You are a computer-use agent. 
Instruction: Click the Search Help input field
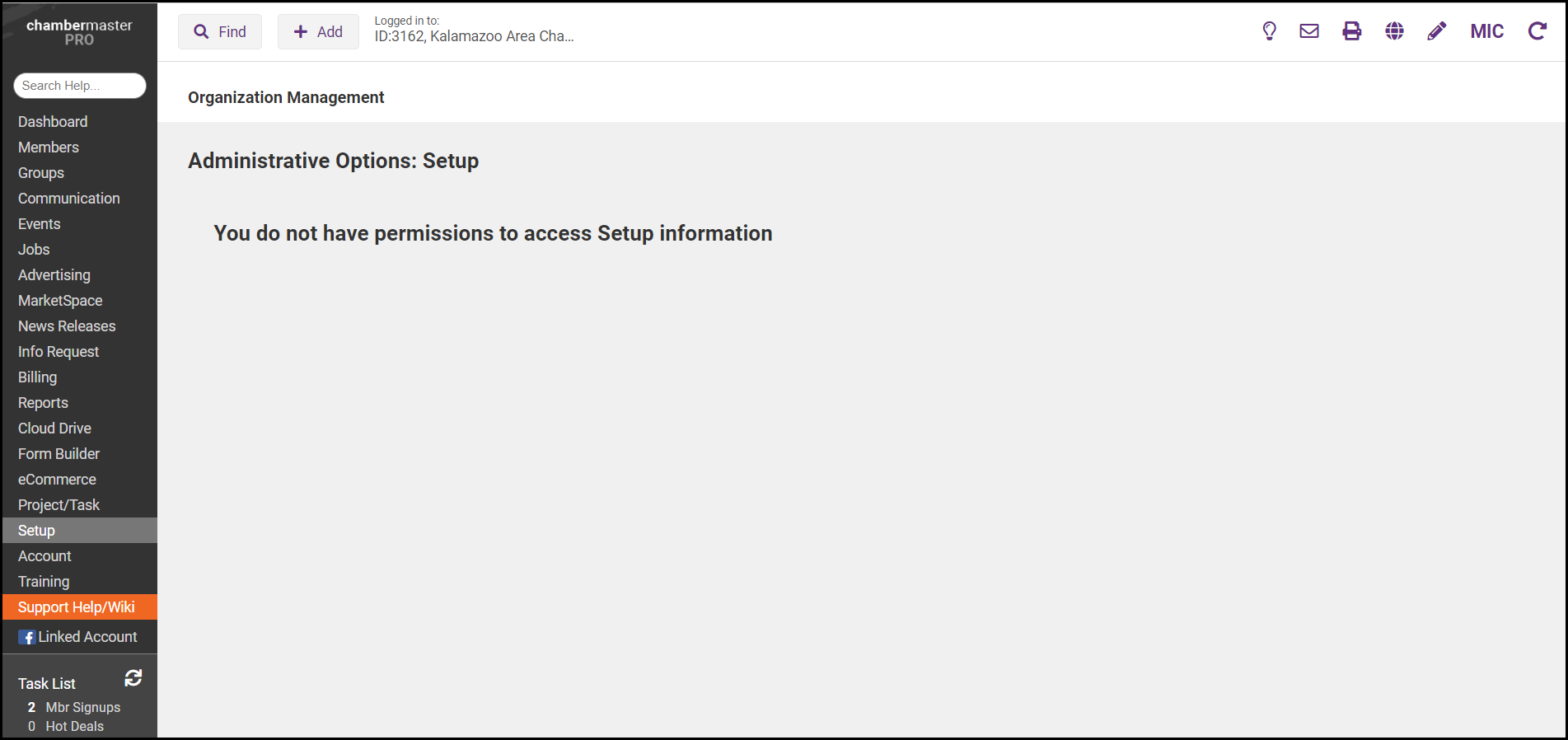point(80,86)
